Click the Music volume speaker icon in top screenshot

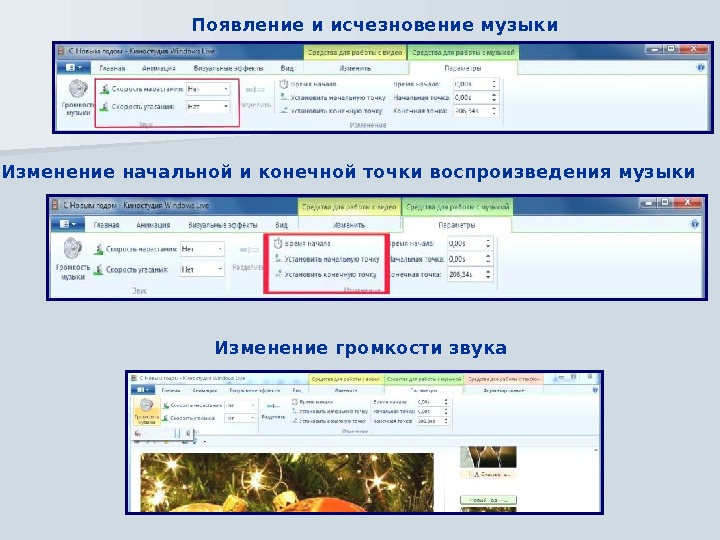coord(78,89)
